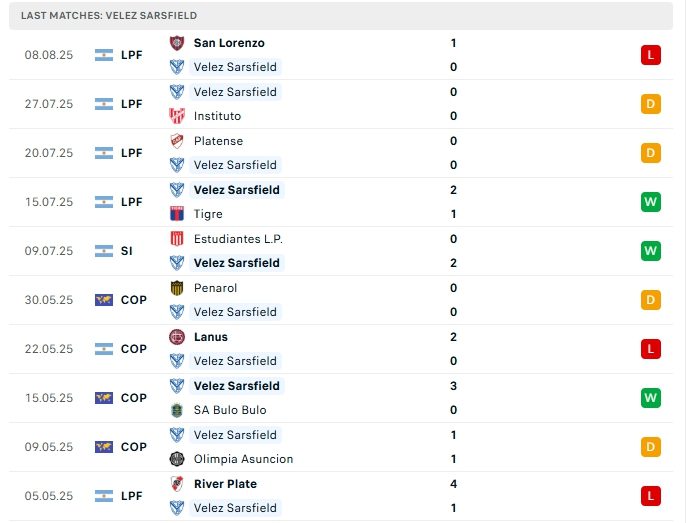Click the Last Matches: Velez Sarsfield header
This screenshot has height=523, width=686.
[109, 16]
